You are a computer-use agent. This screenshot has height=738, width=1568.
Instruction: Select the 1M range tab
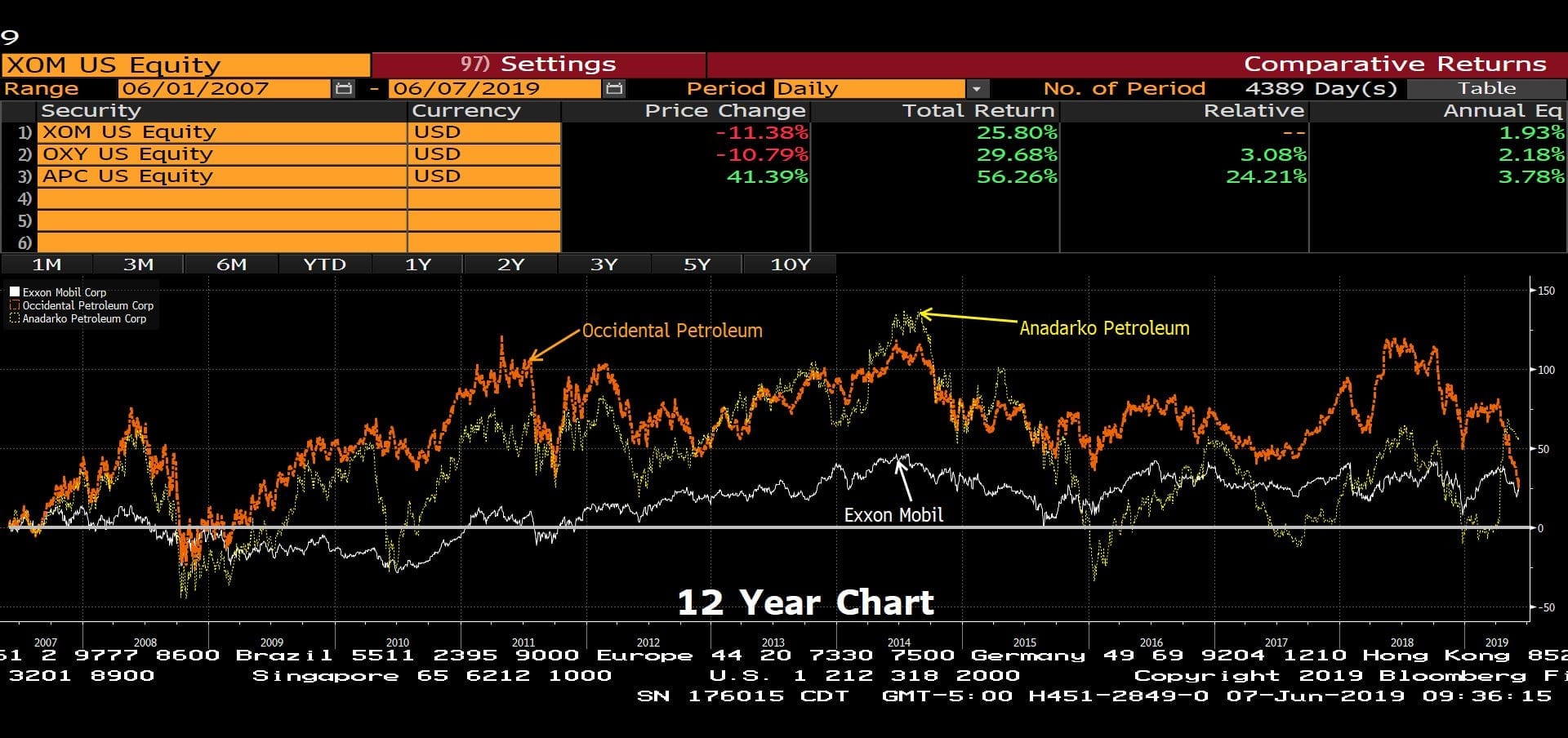pyautogui.click(x=47, y=265)
